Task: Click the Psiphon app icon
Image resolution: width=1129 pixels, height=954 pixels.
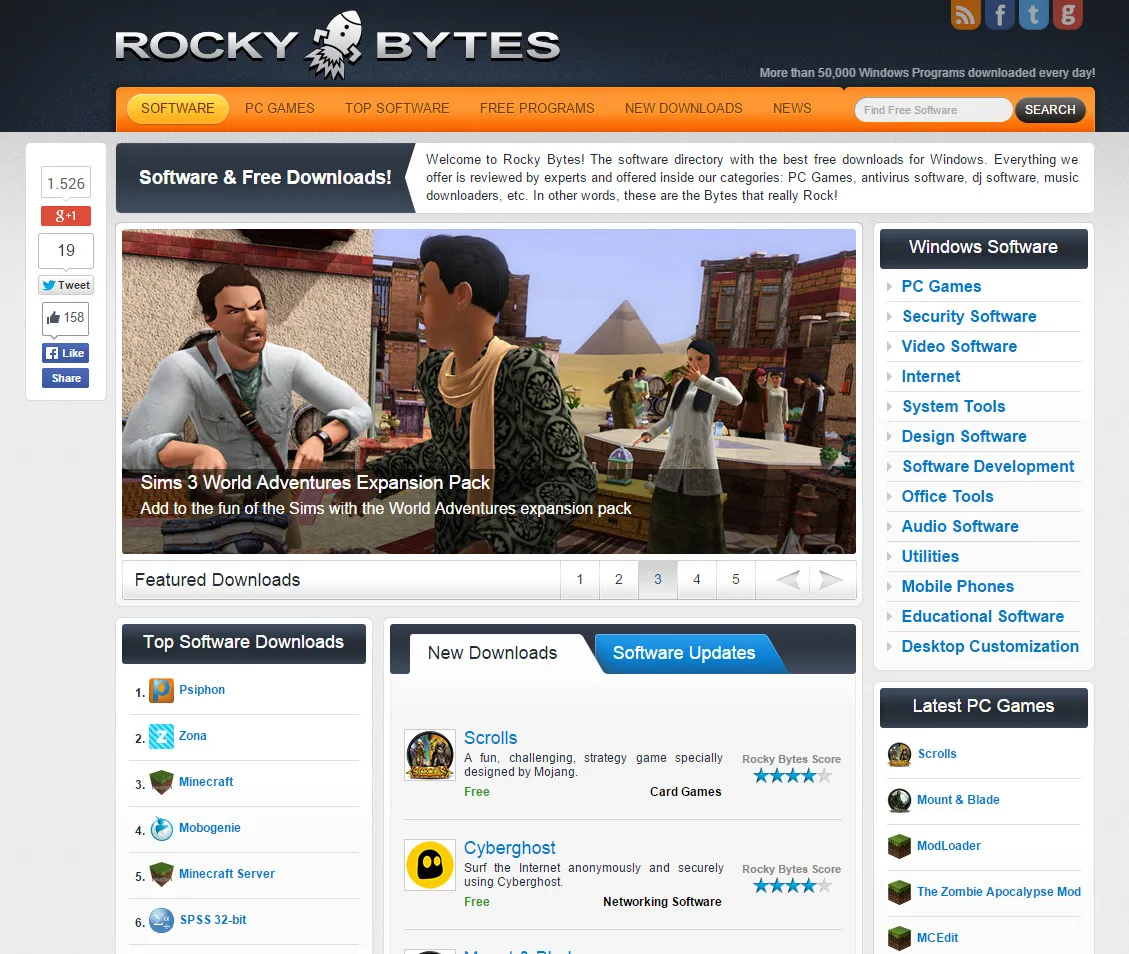Action: tap(161, 691)
